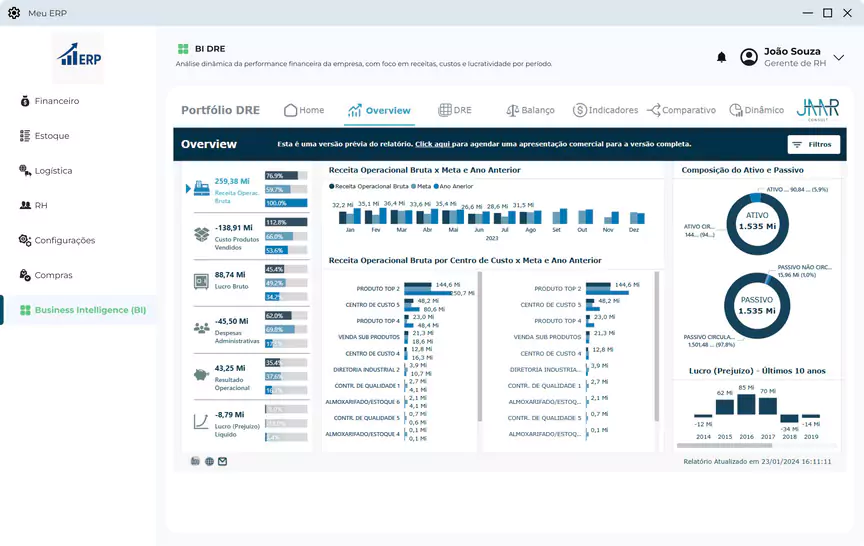This screenshot has width=864, height=546.
Task: Toggle Receita Operacional Bruta legend dot
Action: click(x=332, y=186)
